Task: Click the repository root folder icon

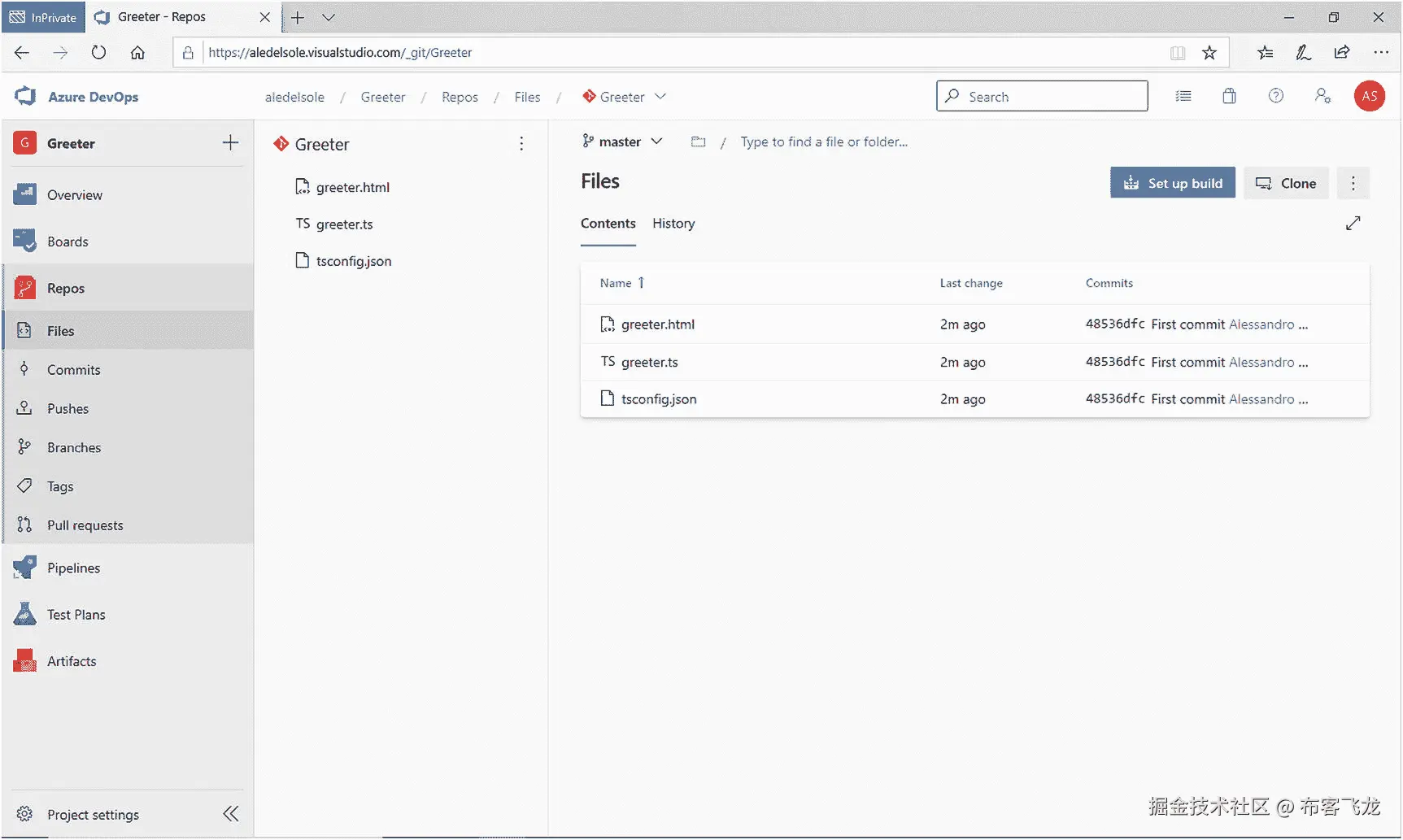Action: [x=698, y=141]
